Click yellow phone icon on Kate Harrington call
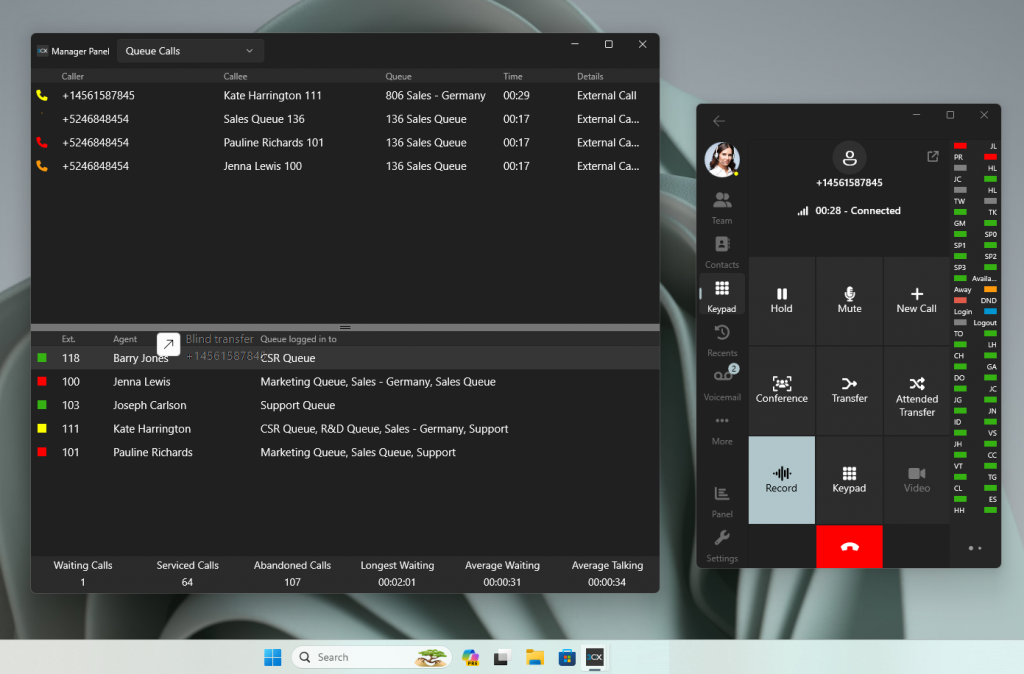This screenshot has width=1024, height=674. pyautogui.click(x=42, y=95)
